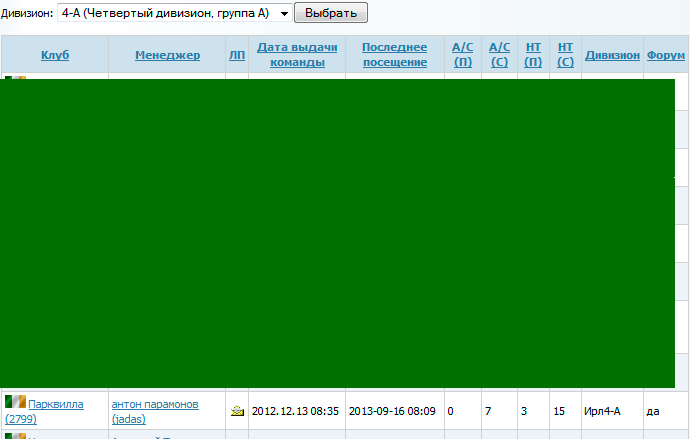
Task: Click the НТ (П) column header
Action: tap(533, 55)
